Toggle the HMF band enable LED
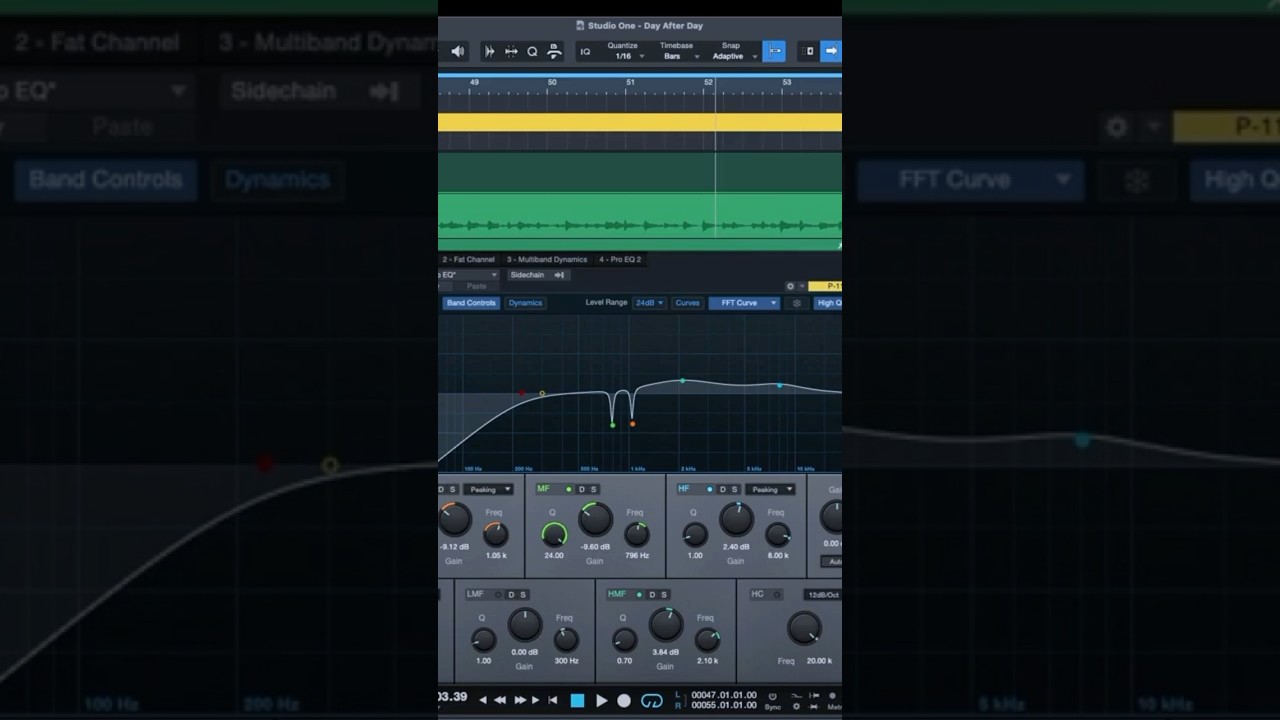1280x720 pixels. [639, 594]
